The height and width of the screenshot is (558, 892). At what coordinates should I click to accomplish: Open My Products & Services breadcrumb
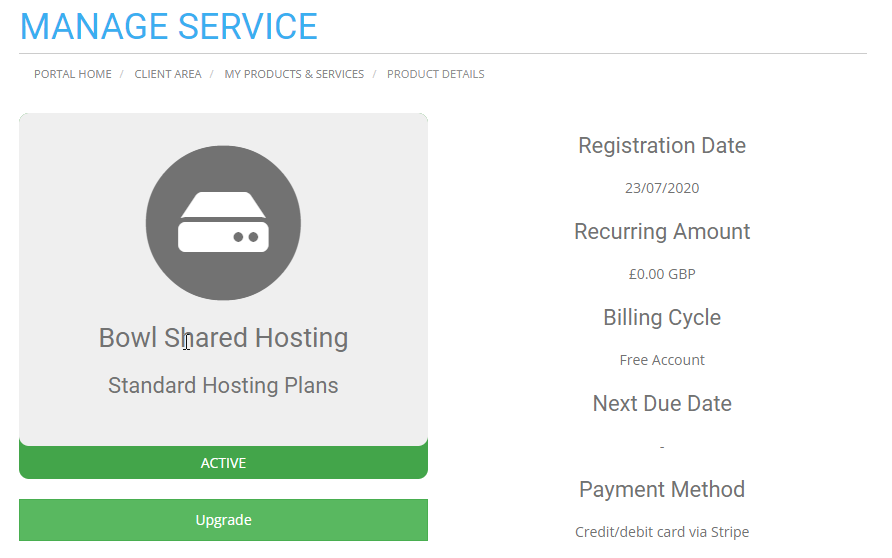[294, 74]
